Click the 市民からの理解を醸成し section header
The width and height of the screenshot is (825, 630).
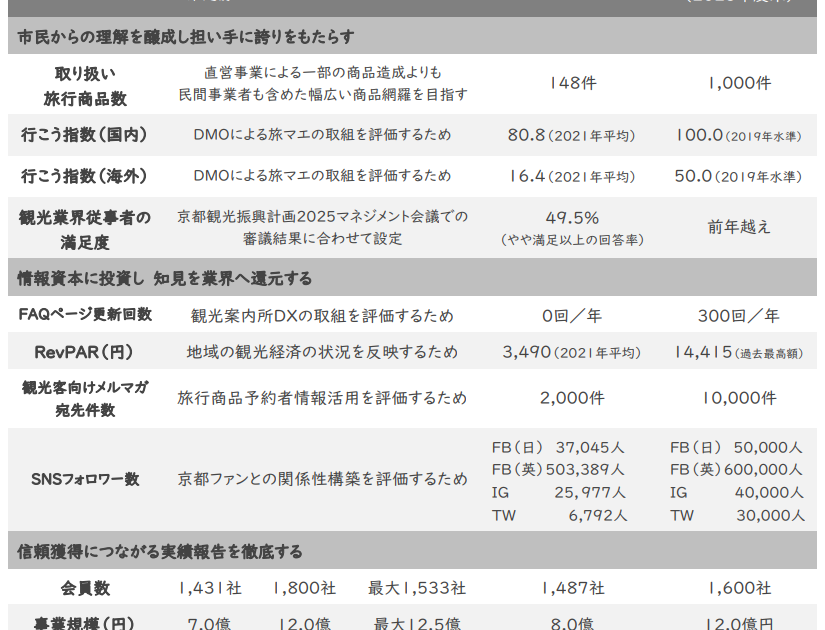pyautogui.click(x=186, y=37)
